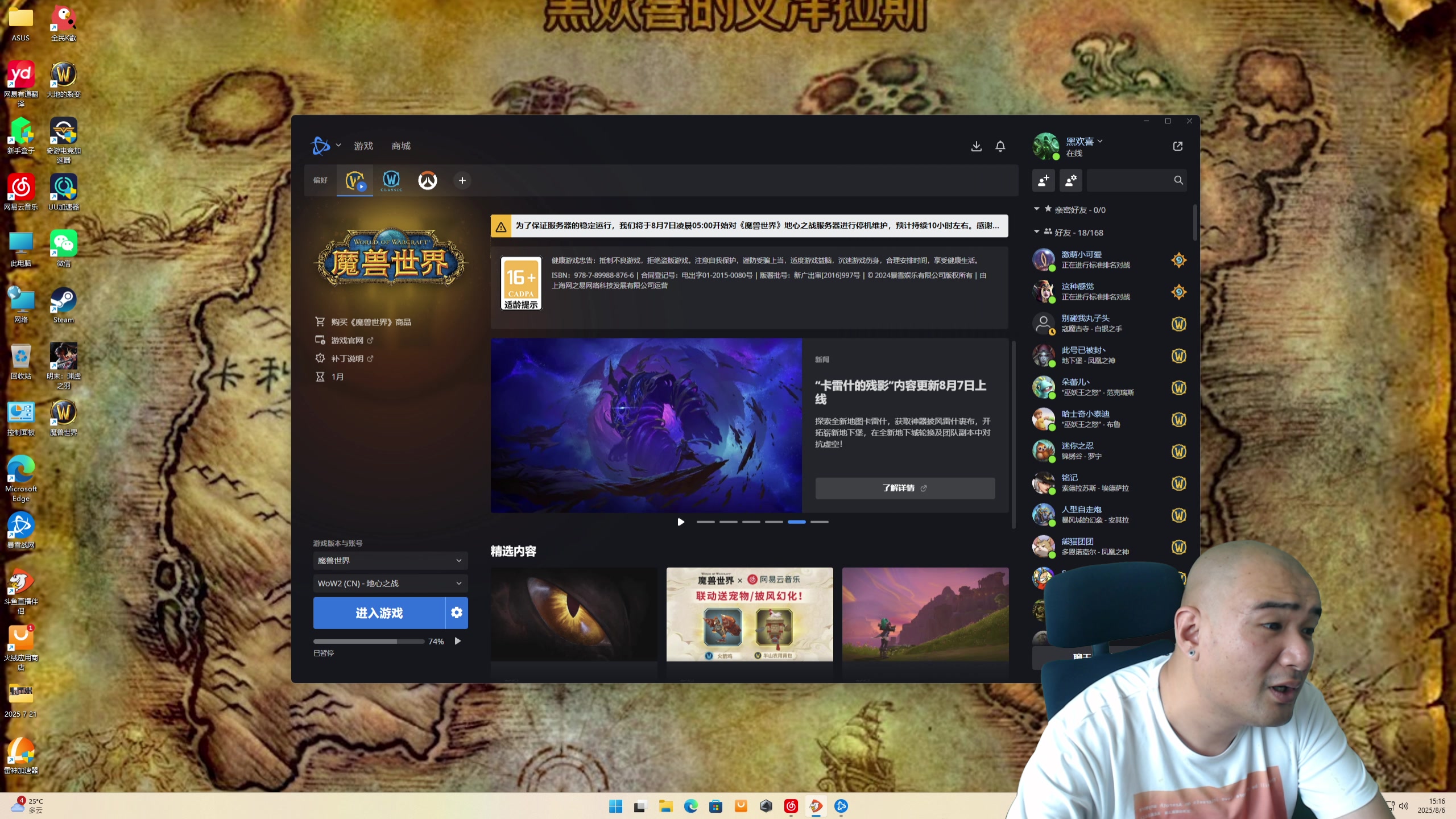Jump to first carousel slide indicator

(705, 522)
